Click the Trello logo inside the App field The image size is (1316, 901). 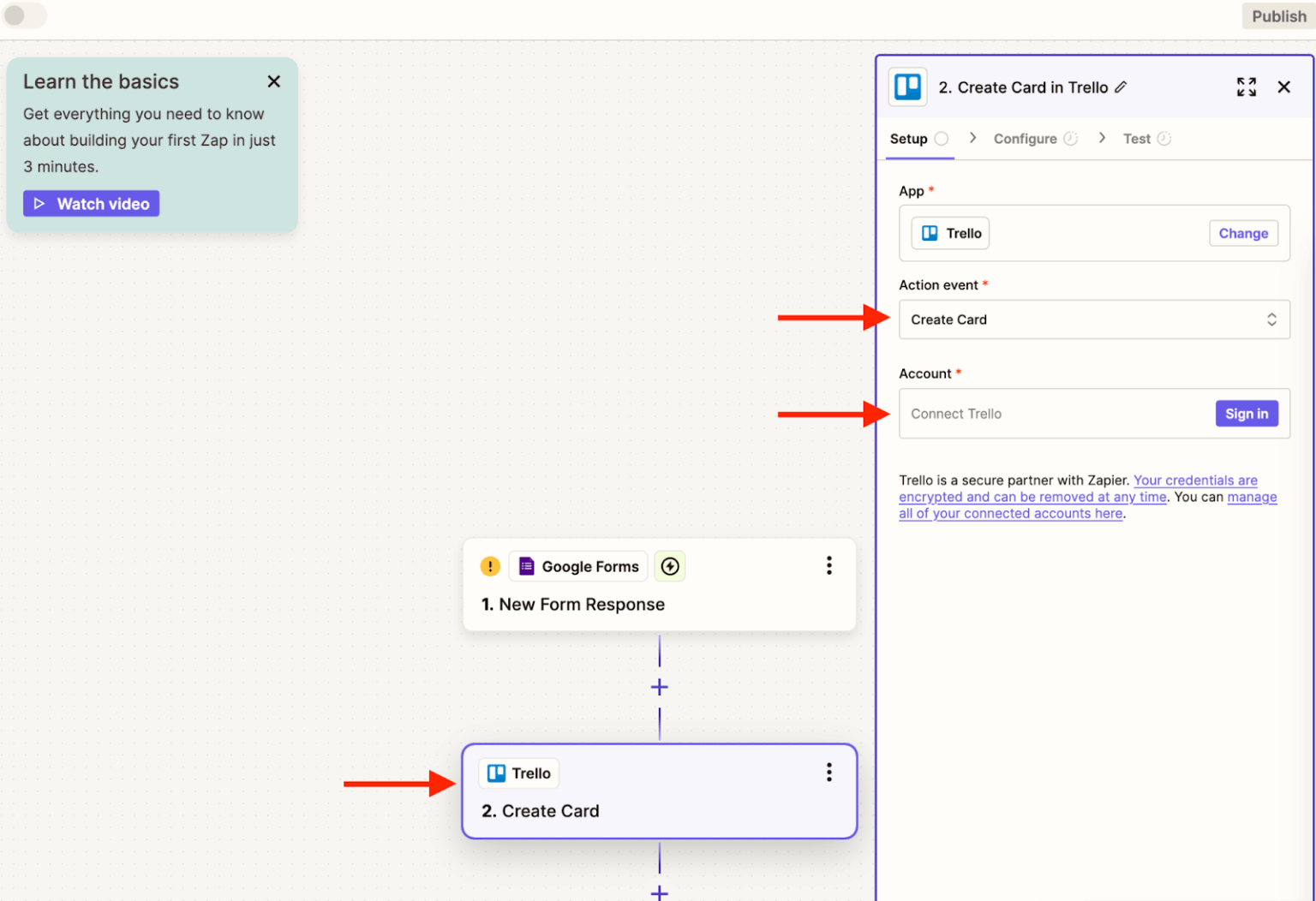(x=931, y=233)
